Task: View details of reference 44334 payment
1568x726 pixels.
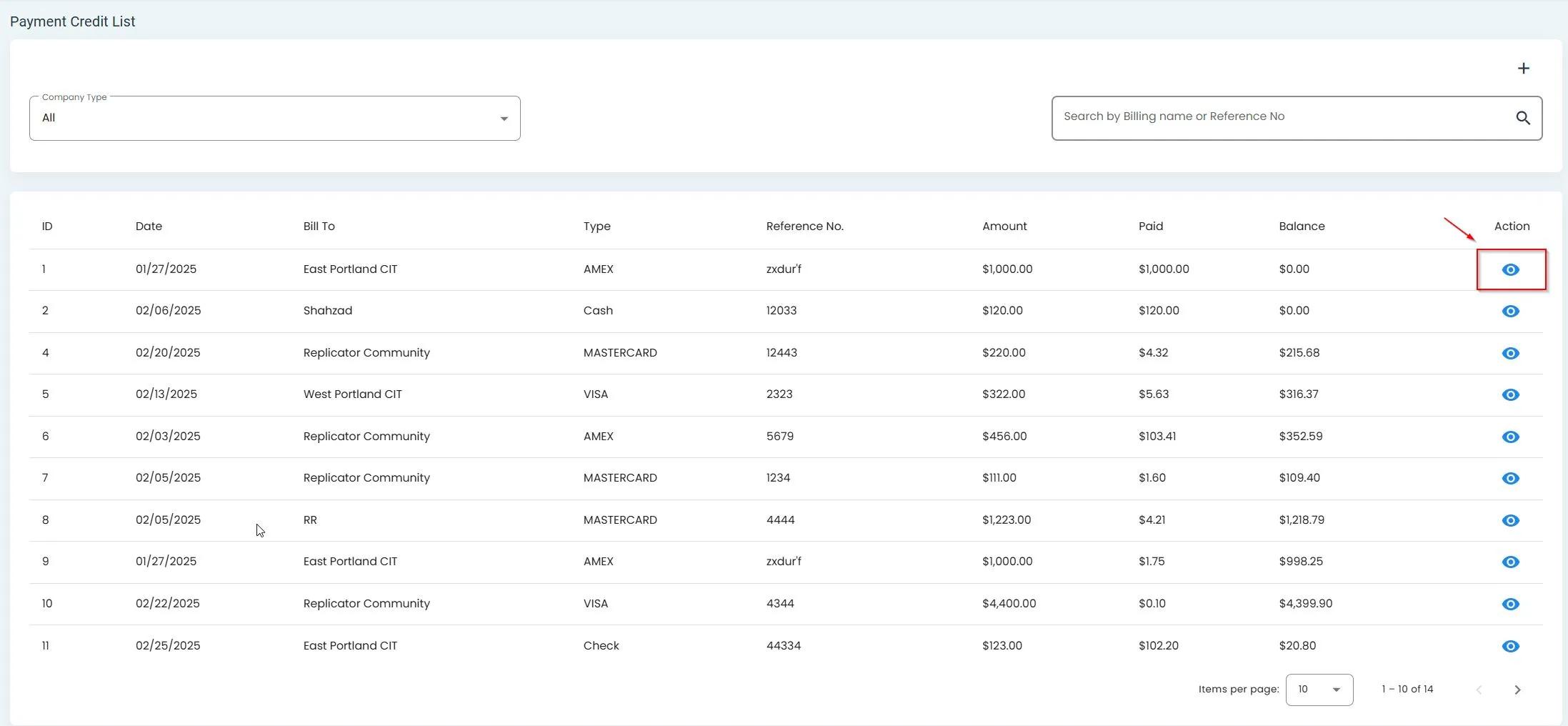Action: [x=1510, y=646]
